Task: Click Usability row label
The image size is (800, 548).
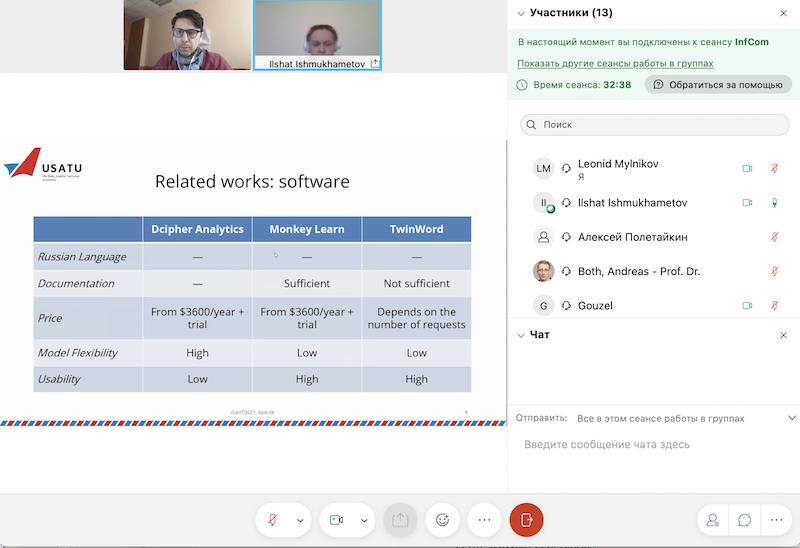Action: tap(59, 379)
